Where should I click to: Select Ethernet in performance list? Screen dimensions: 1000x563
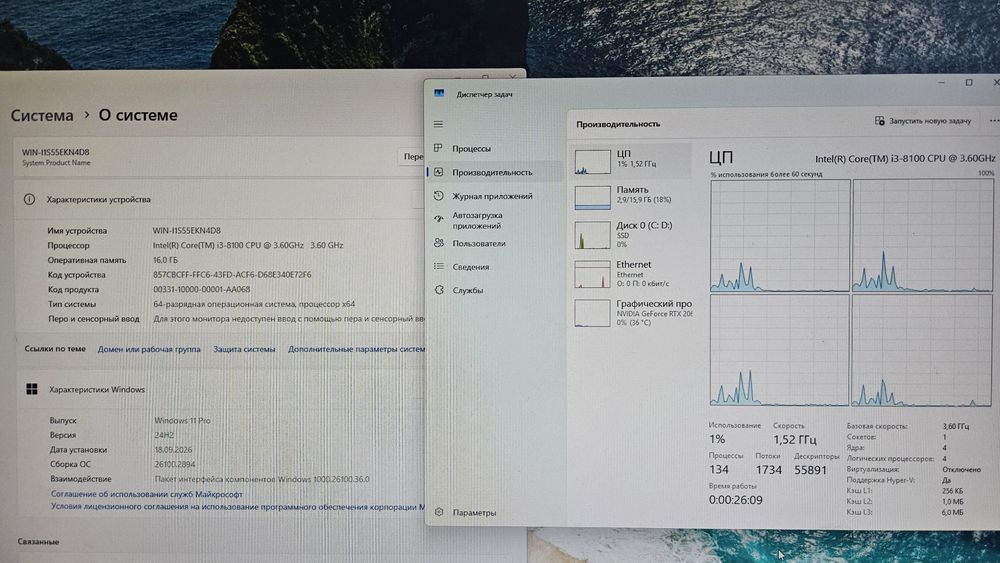tap(631, 274)
